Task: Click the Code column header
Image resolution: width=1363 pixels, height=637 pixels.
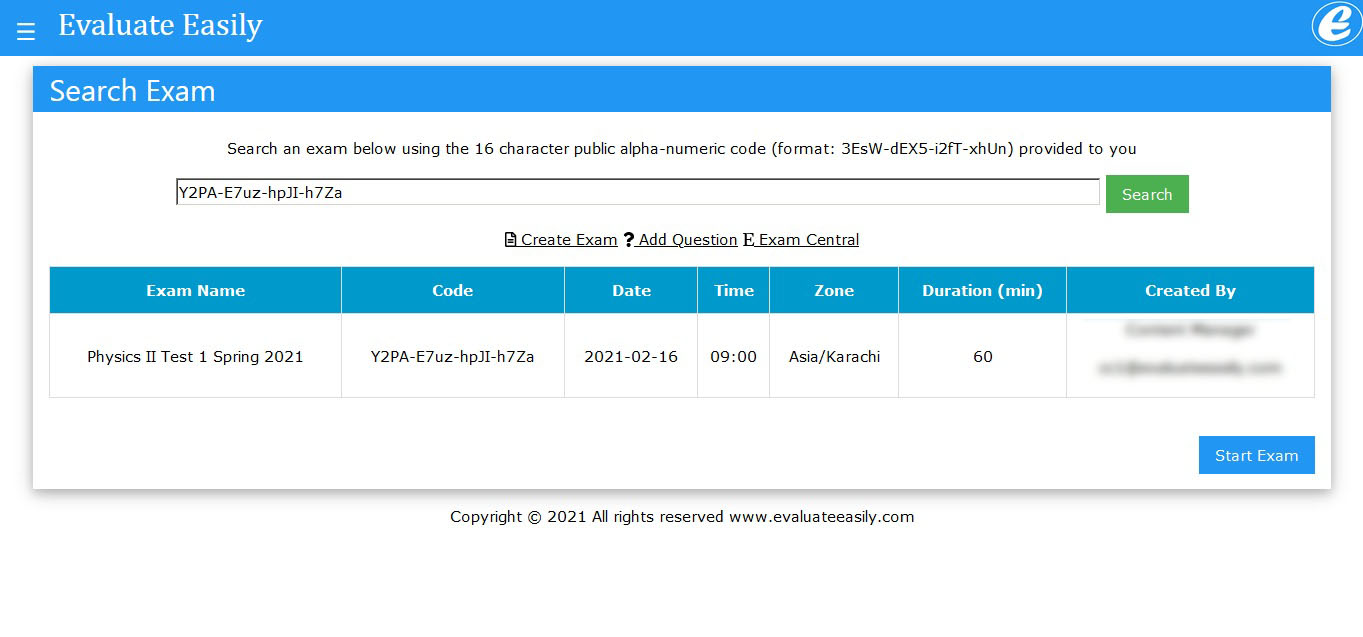Action: pos(452,291)
